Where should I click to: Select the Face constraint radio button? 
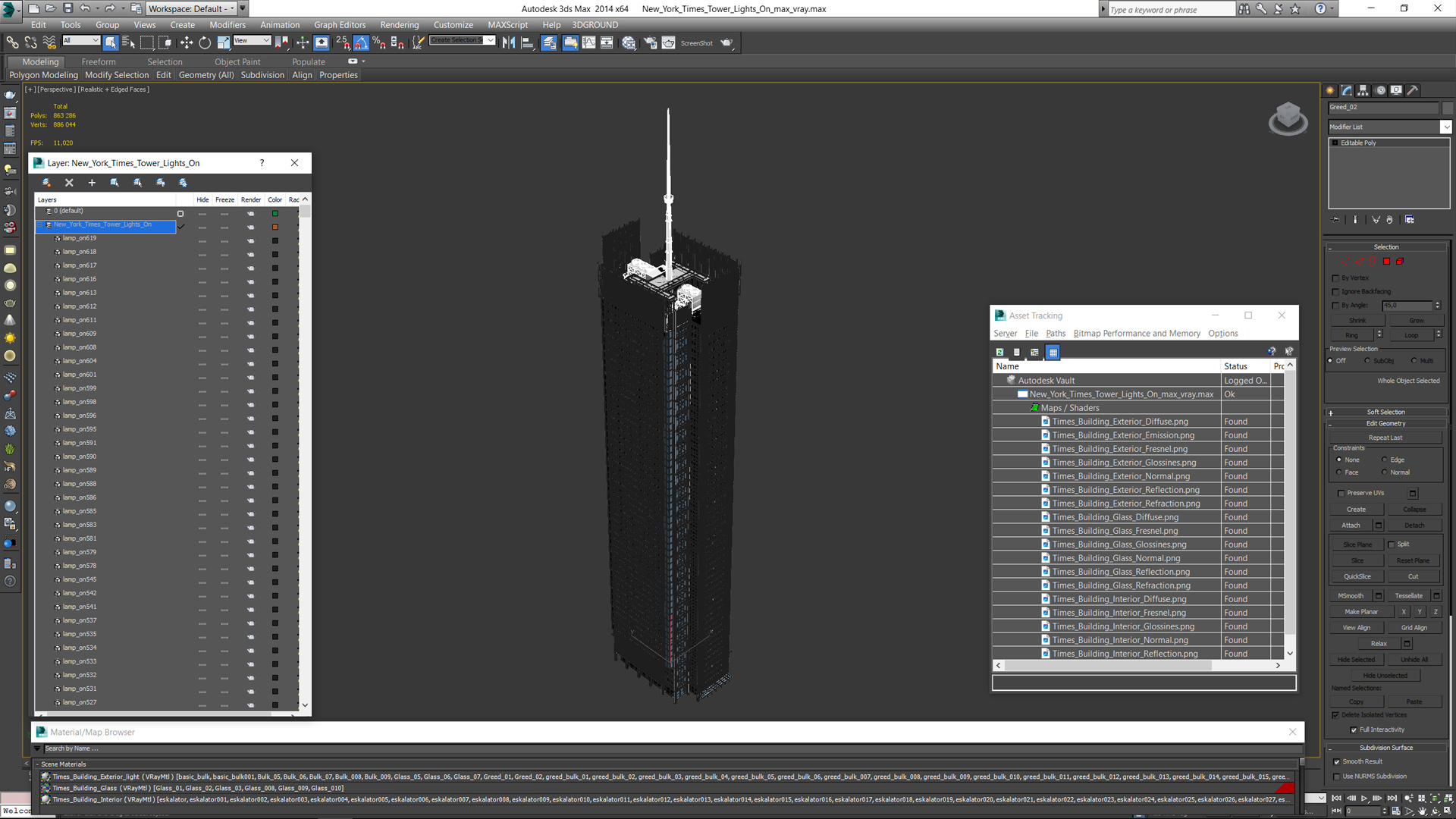[x=1339, y=472]
